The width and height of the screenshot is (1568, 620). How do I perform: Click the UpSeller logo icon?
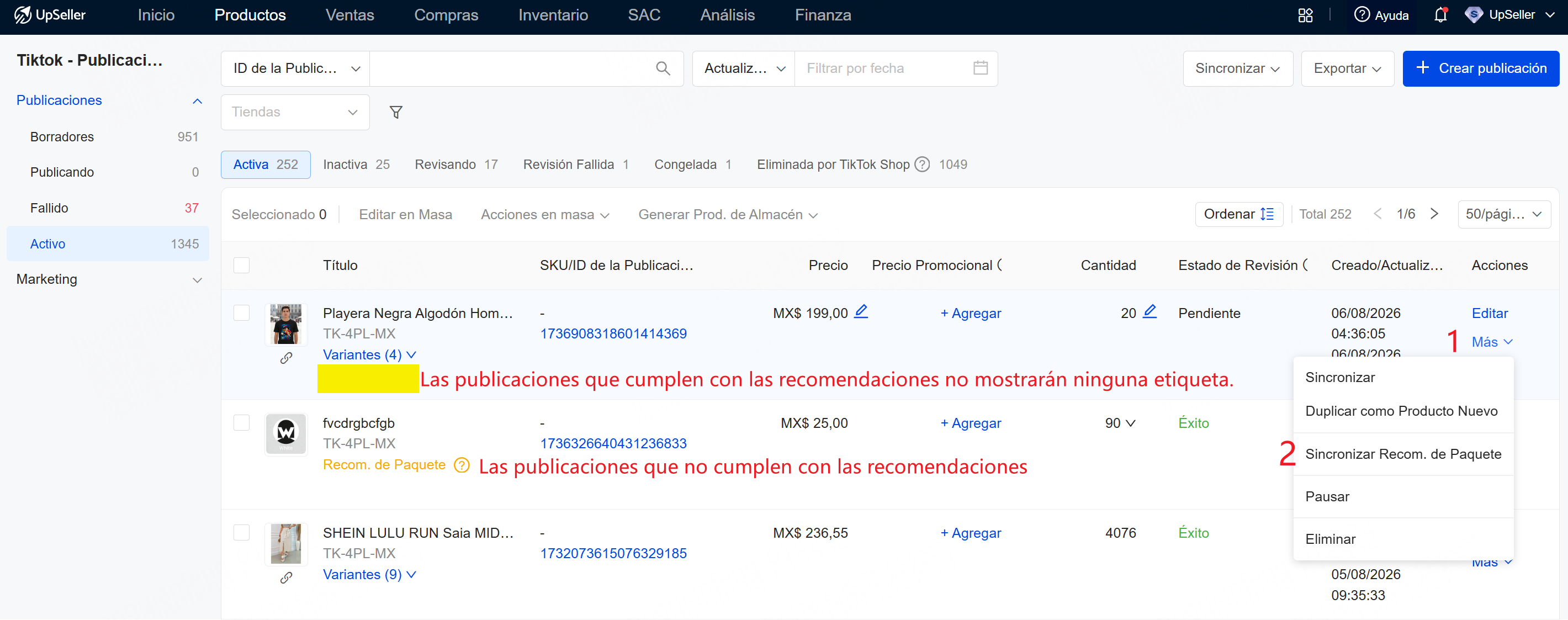[23, 15]
